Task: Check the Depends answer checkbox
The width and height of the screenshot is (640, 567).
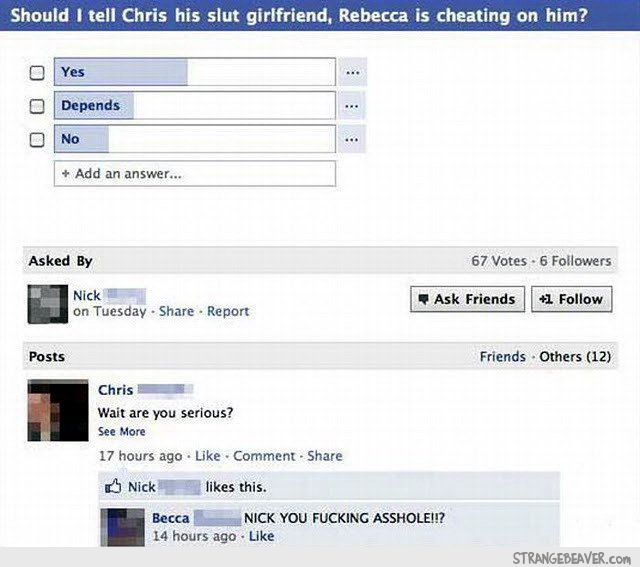Action: 37,107
